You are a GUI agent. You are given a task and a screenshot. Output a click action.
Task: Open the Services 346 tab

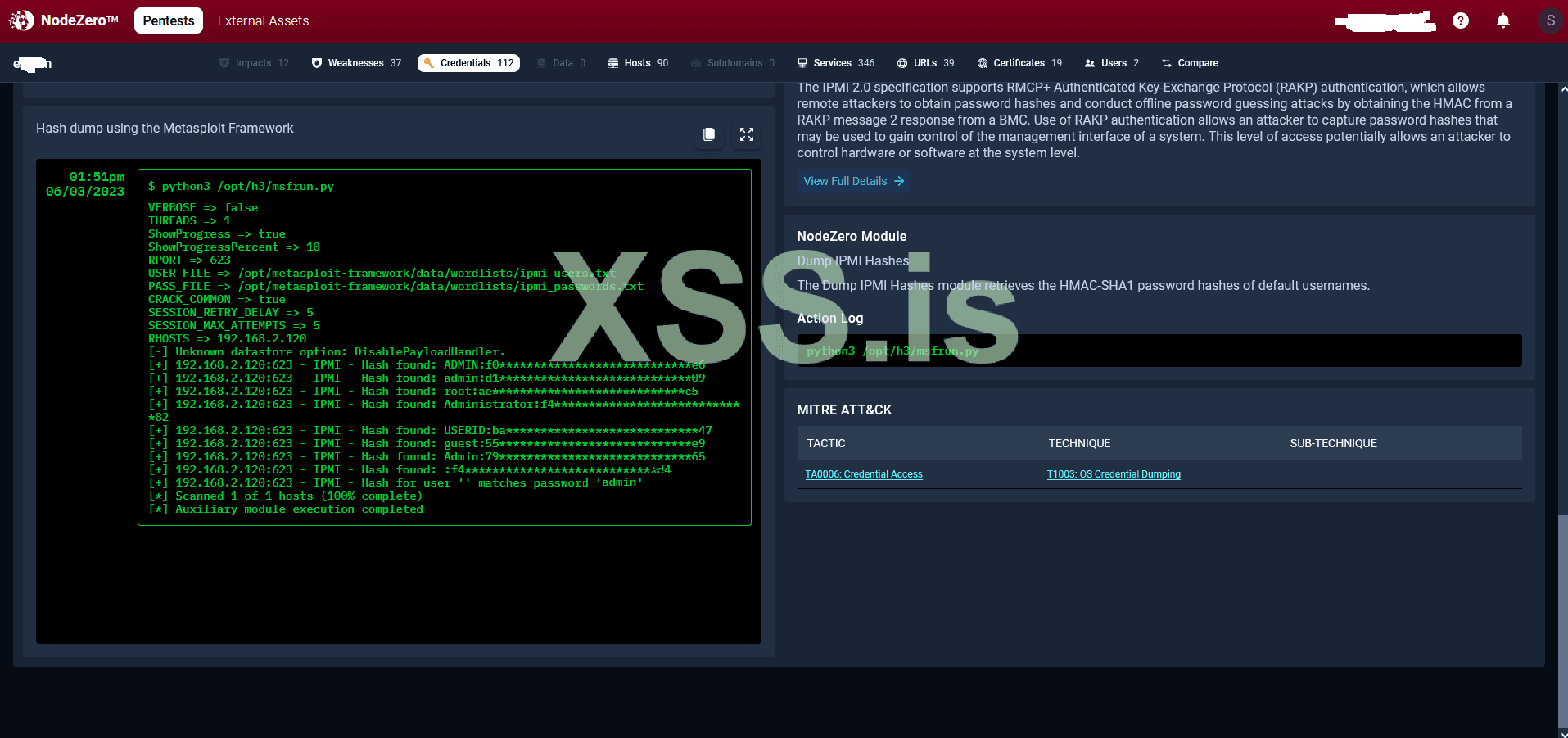point(836,63)
